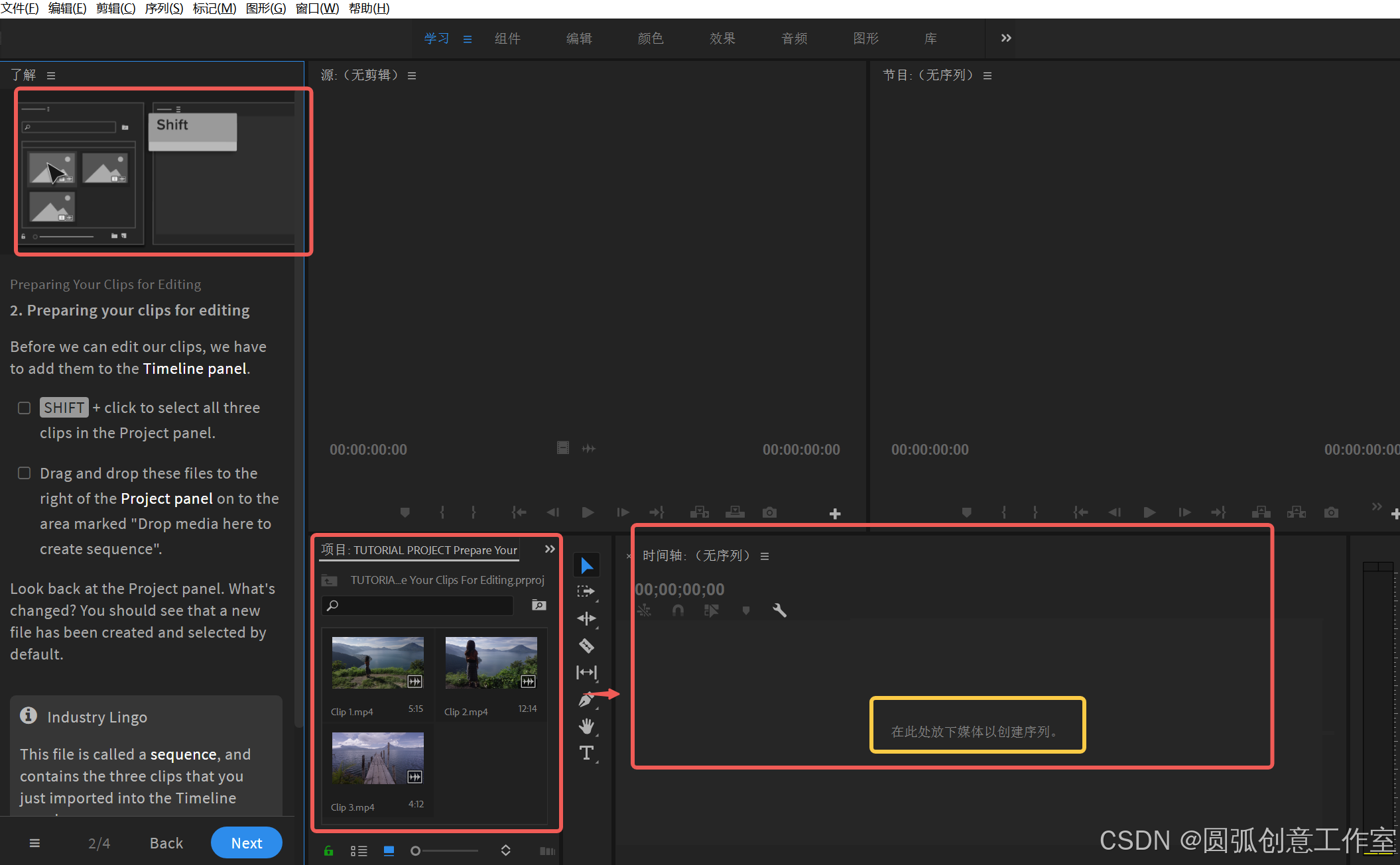1400x865 pixels.
Task: Select the Track Select Forward tool
Action: (x=586, y=591)
